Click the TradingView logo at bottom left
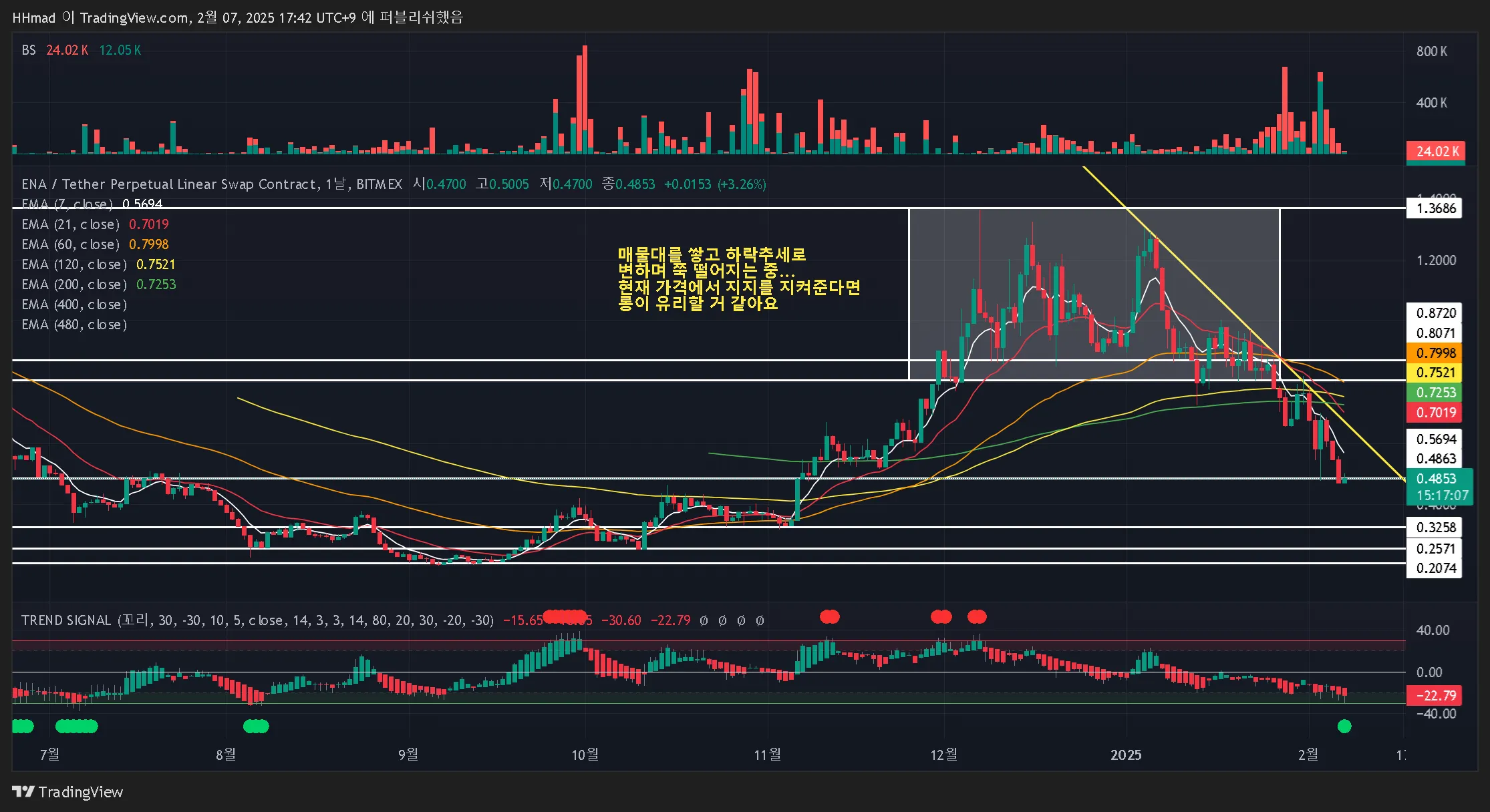 [67, 792]
